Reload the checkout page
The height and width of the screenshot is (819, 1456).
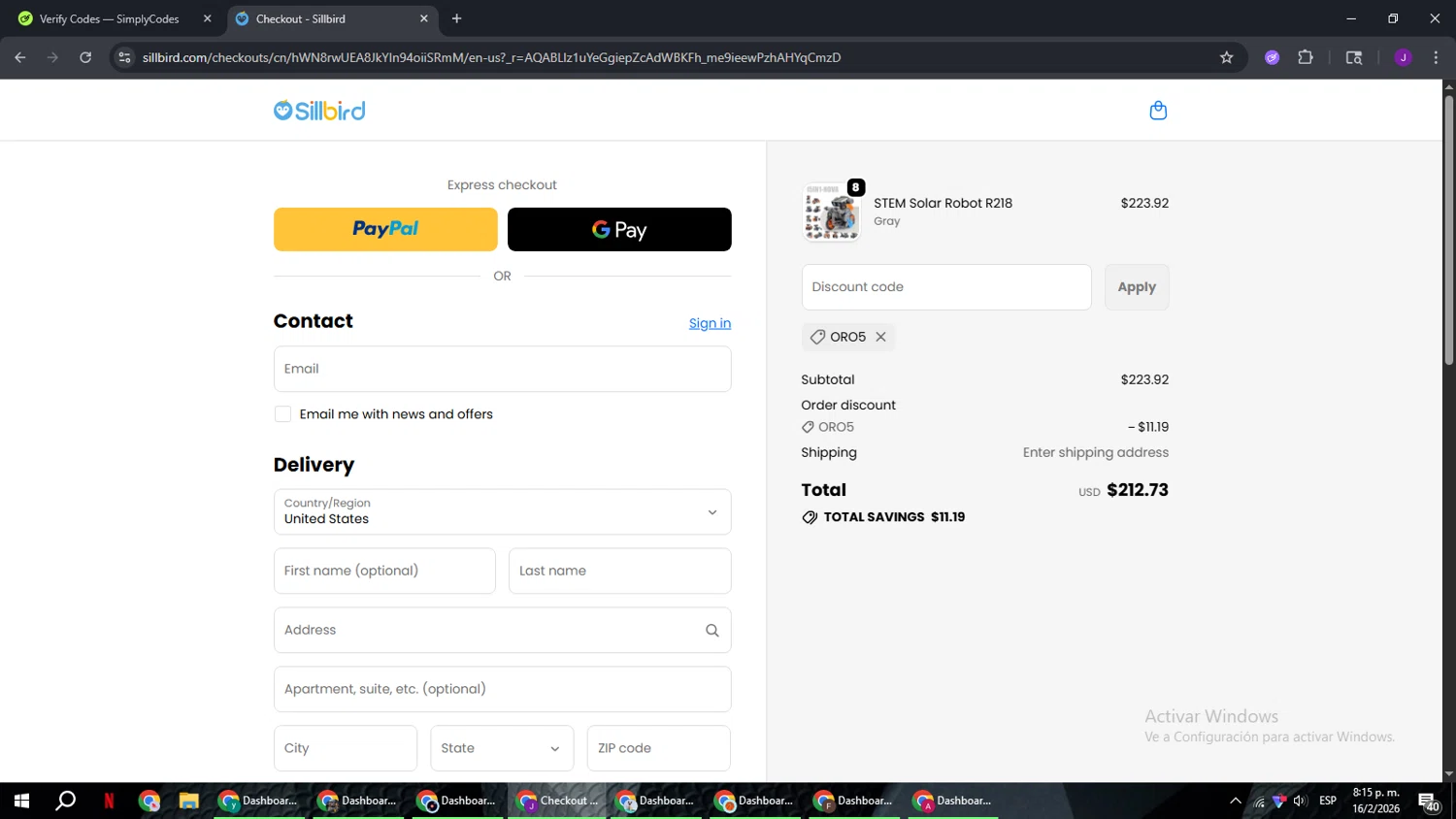[x=85, y=57]
